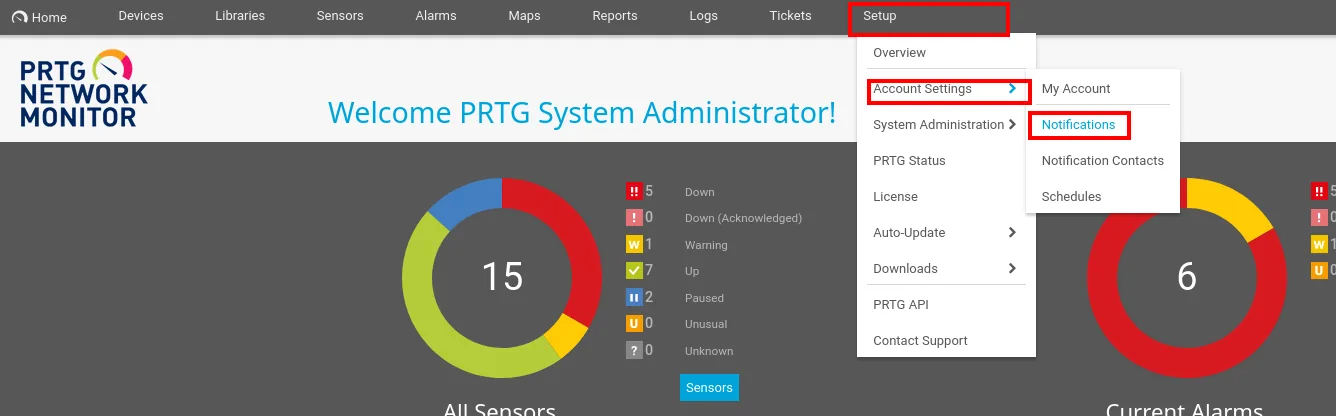Open Schedules settings
The image size is (1336, 416).
tap(1071, 196)
